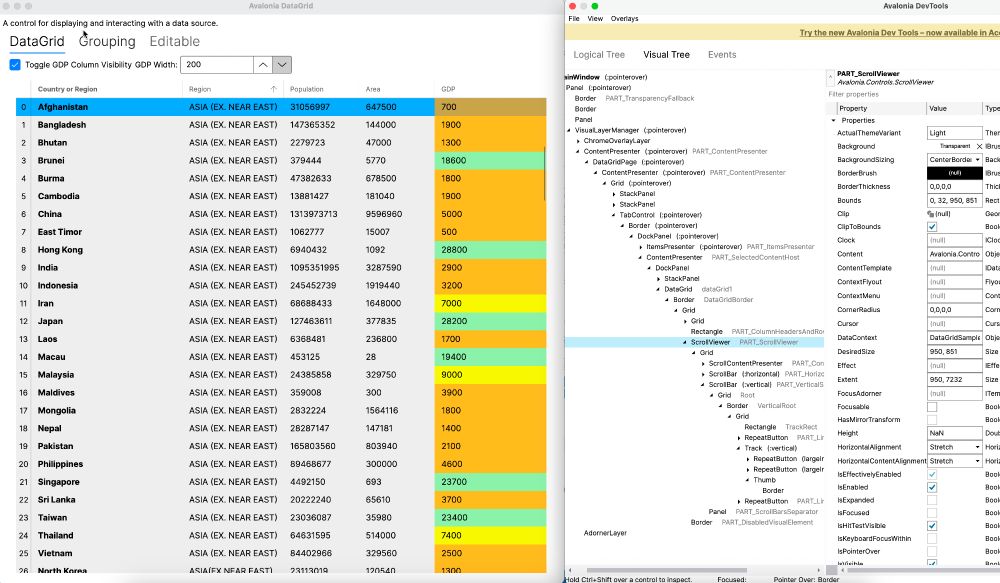Switch to the Grouping tab
This screenshot has height=583, width=1000.
107,41
